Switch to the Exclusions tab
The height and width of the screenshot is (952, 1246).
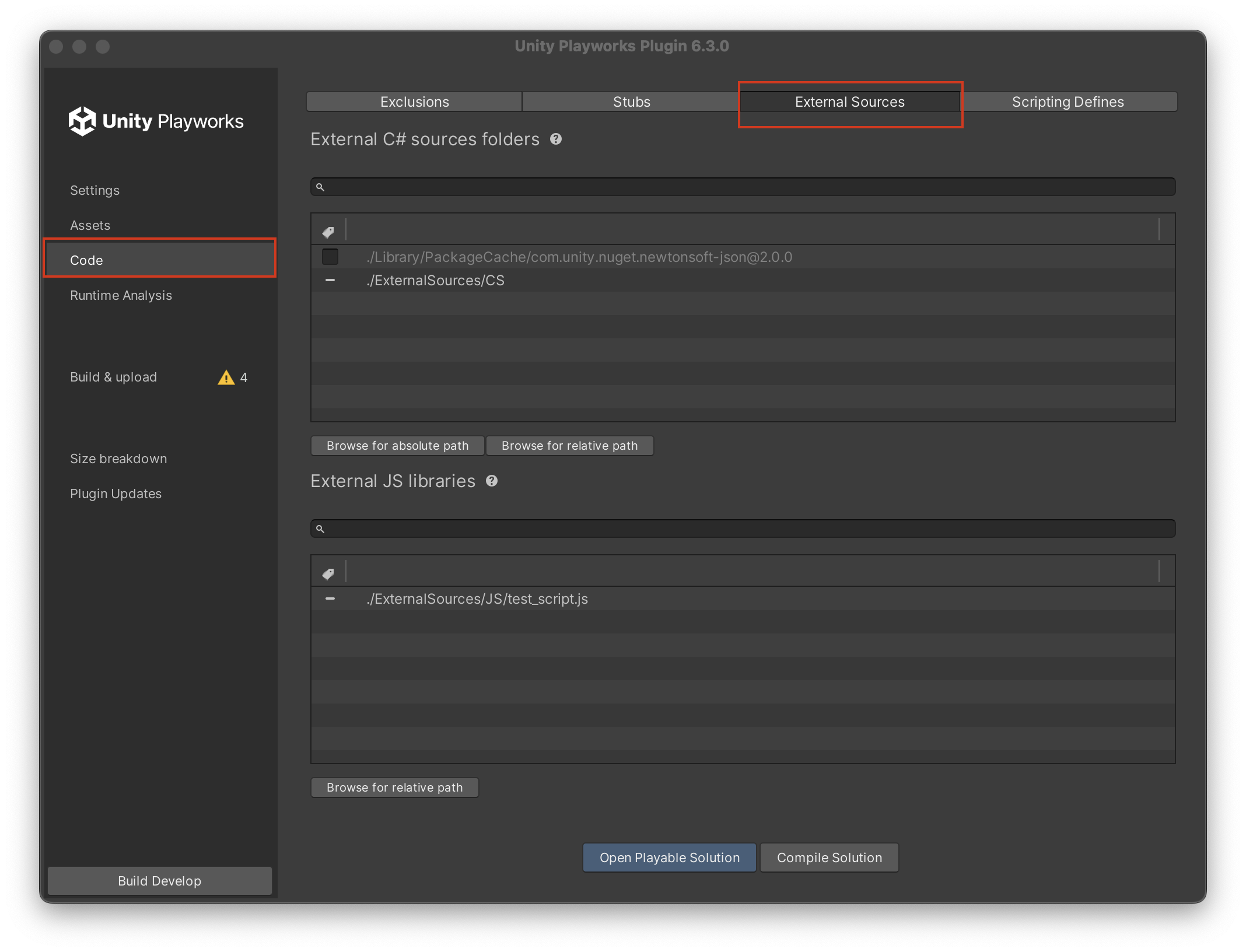click(414, 101)
